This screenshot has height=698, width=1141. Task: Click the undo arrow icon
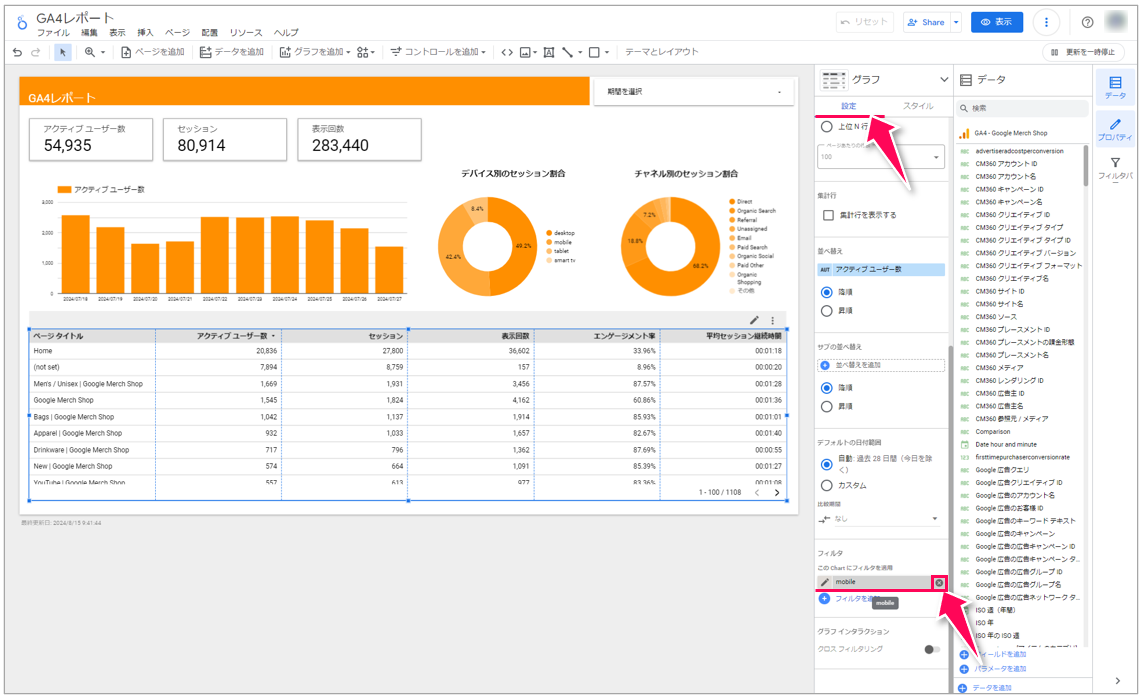point(17,52)
